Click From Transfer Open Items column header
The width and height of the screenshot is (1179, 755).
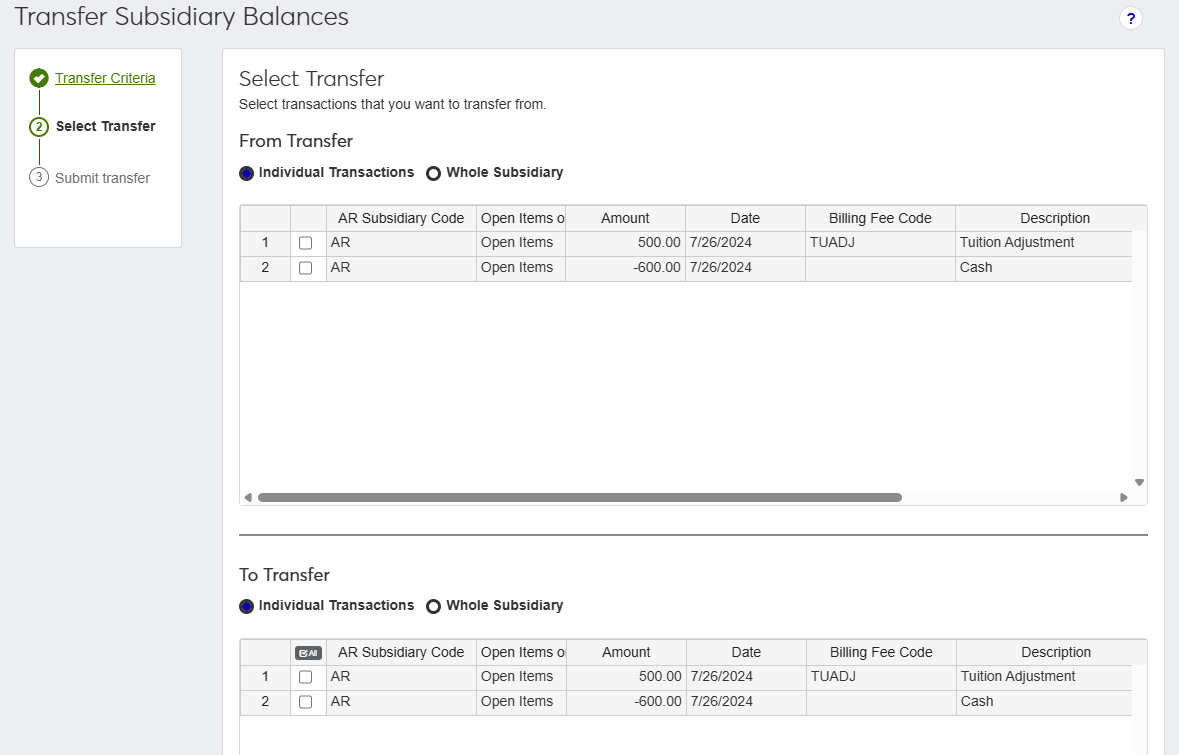521,218
